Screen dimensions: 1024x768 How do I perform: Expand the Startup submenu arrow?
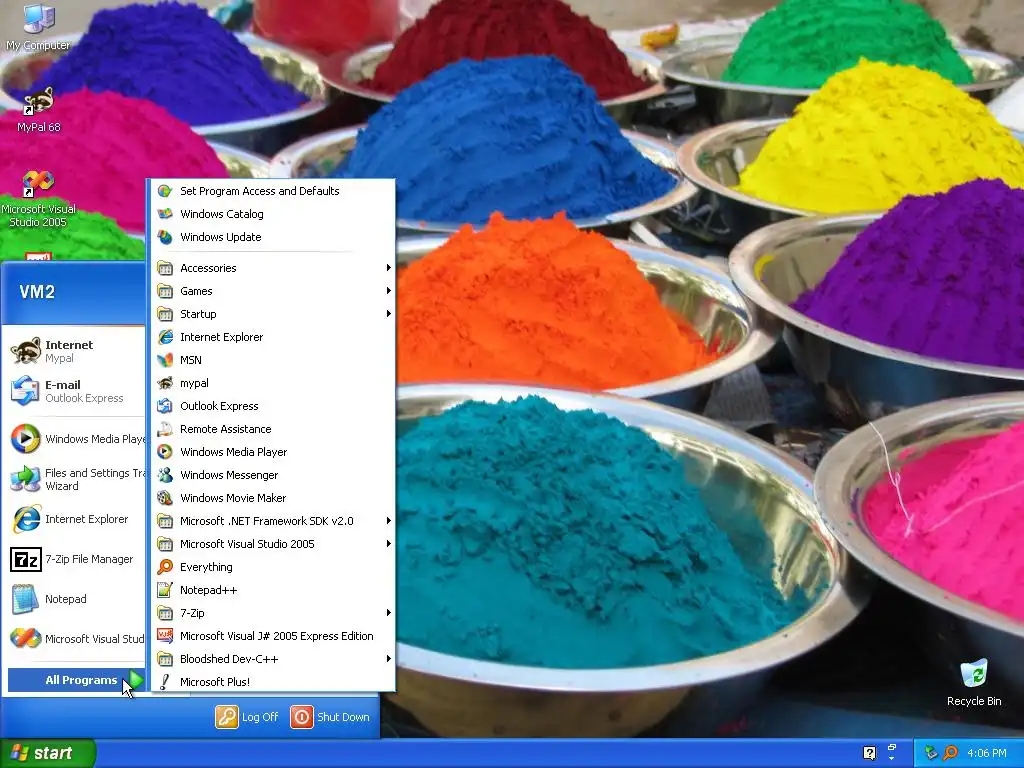[x=388, y=313]
